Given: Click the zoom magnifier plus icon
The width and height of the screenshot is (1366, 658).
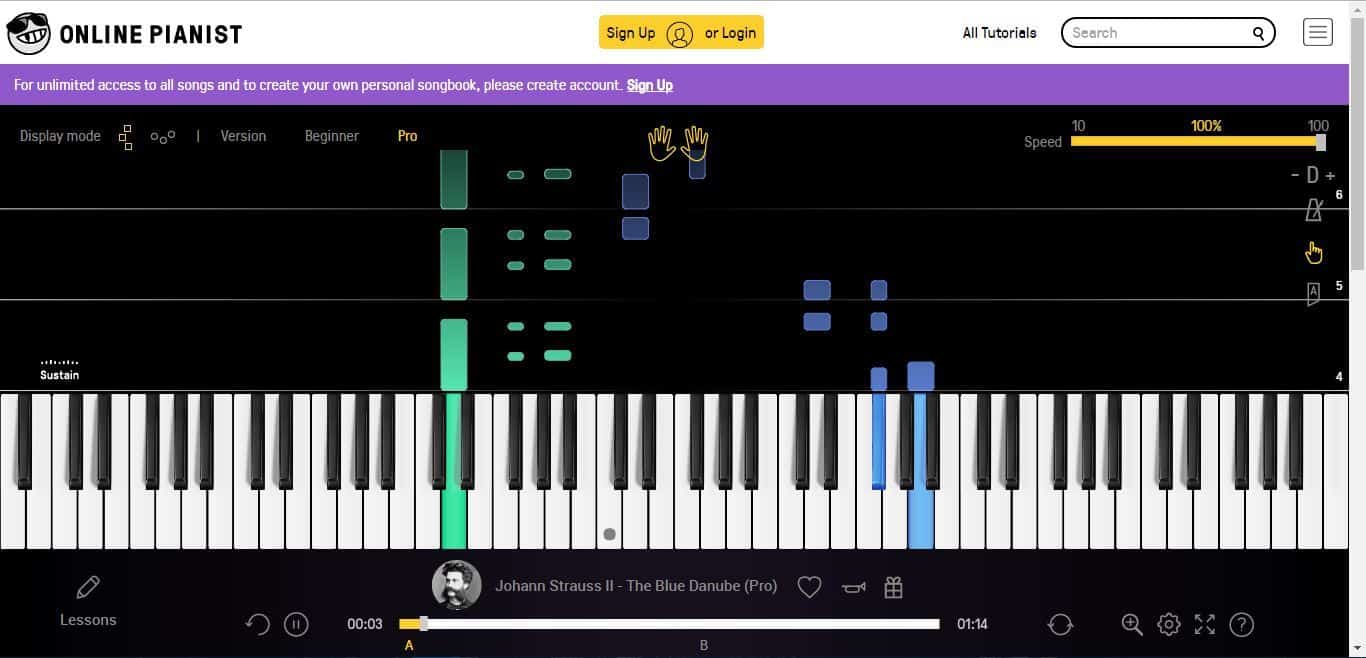Looking at the screenshot, I should pos(1132,625).
